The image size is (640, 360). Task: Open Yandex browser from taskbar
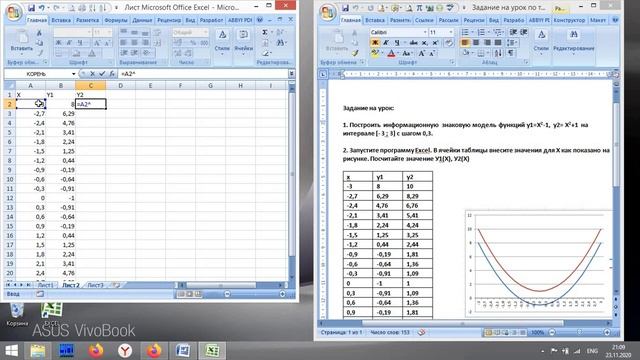click(125, 351)
